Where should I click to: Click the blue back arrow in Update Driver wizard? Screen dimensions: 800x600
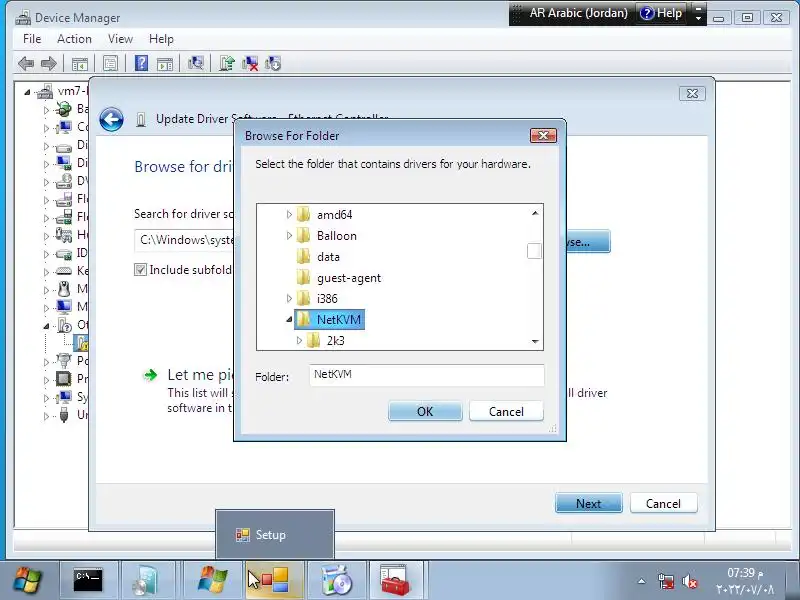coord(111,120)
